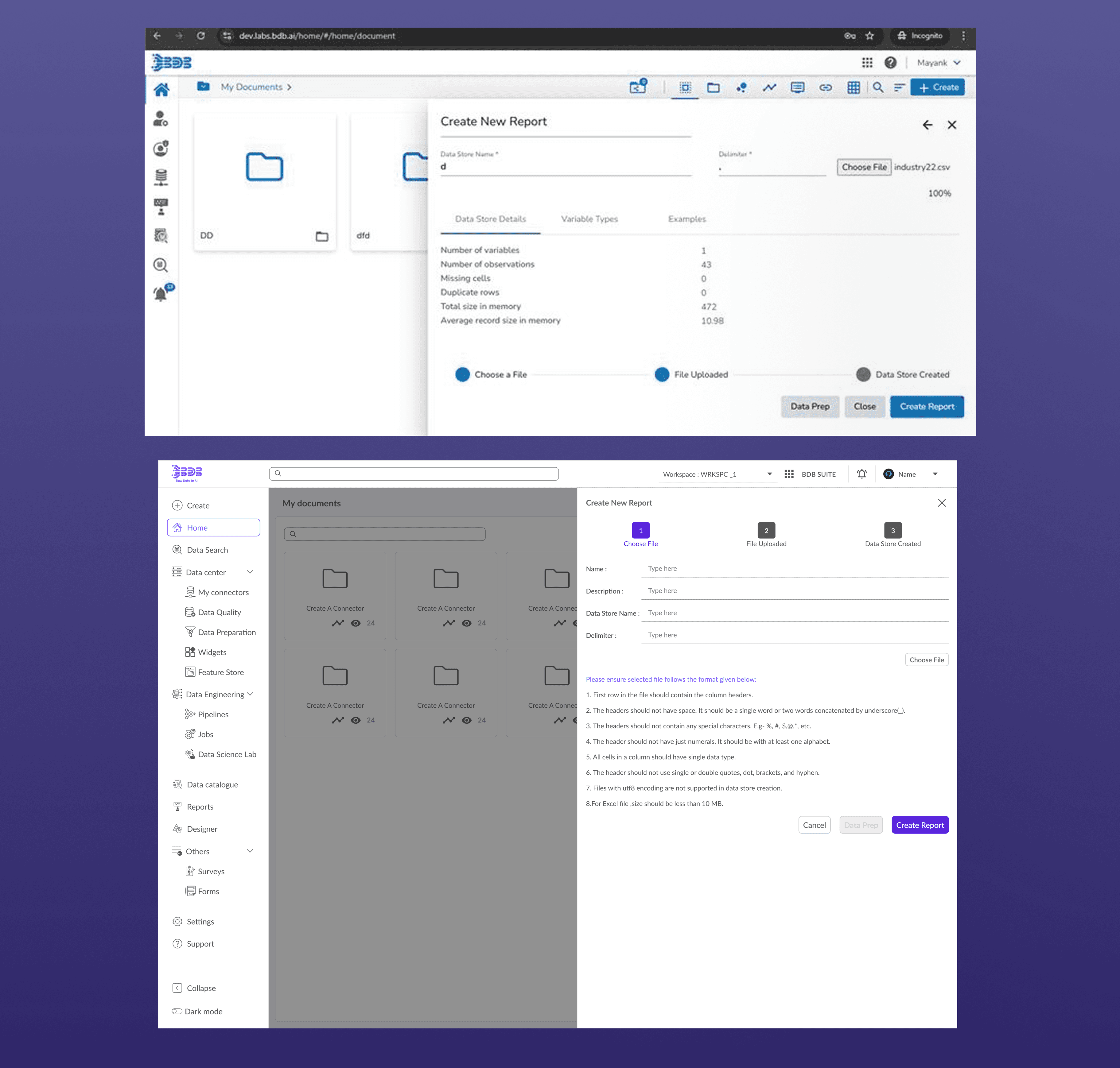Screen dimensions: 1120x1068
Task: Click the back arrow in the Create New Report panel
Action: pos(927,125)
